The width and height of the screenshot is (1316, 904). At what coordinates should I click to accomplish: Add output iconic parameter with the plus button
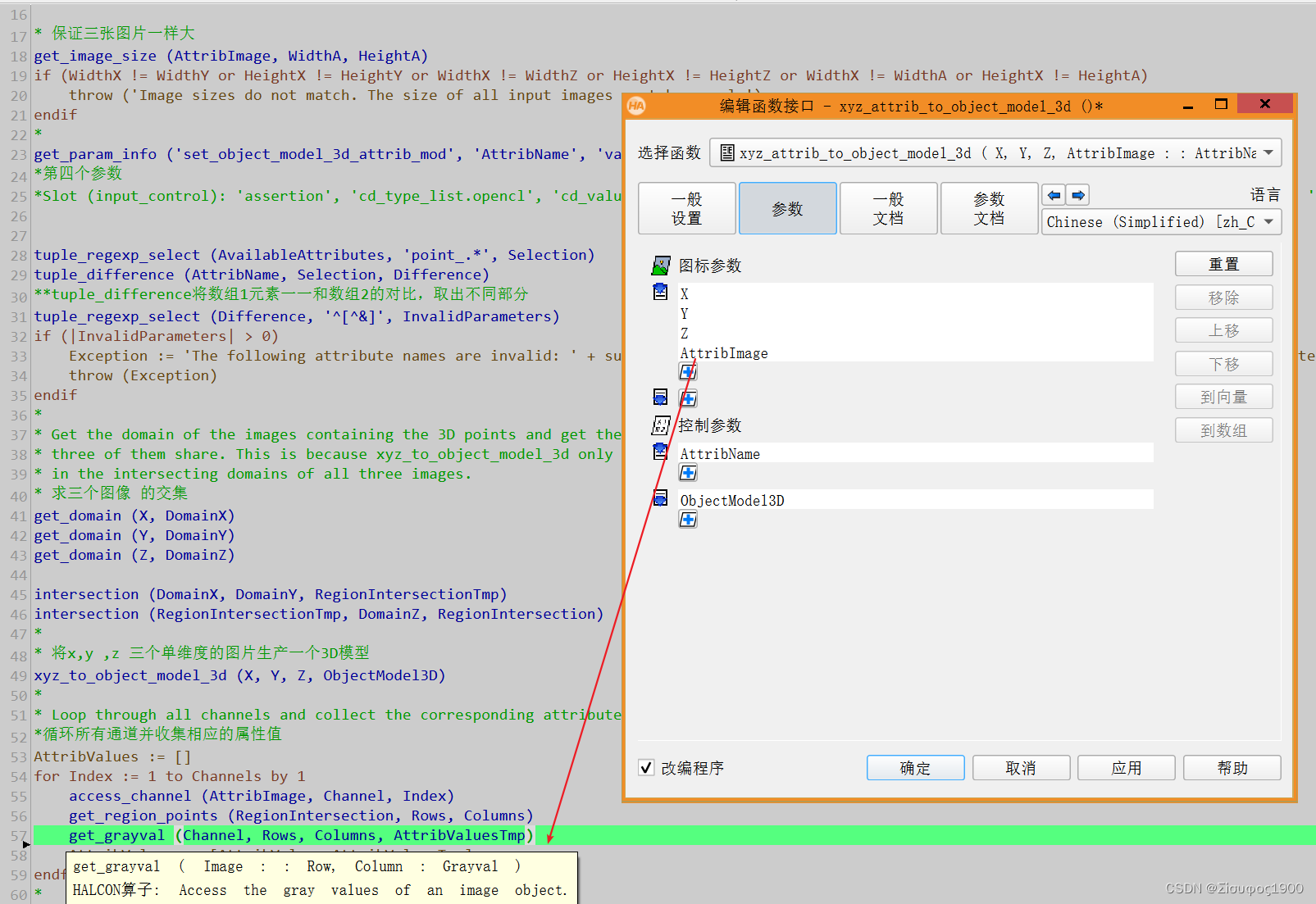(x=688, y=399)
